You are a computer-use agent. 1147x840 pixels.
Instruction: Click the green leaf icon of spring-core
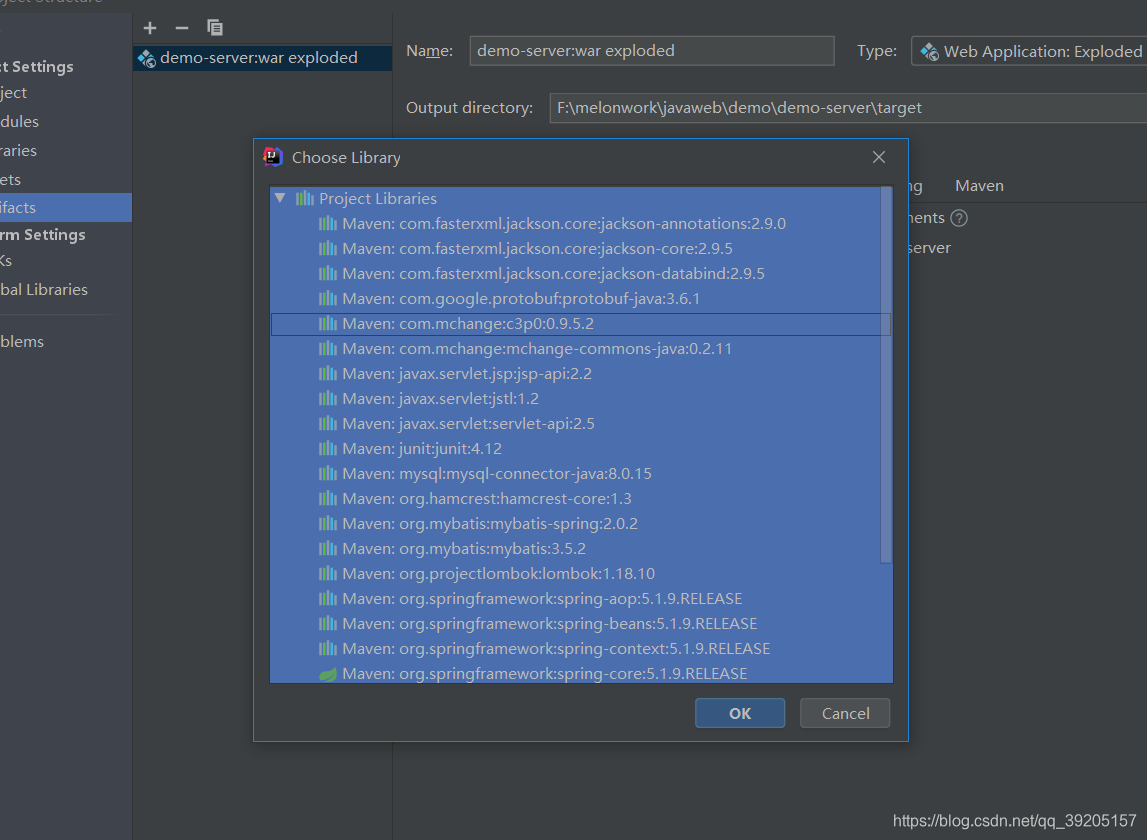328,674
